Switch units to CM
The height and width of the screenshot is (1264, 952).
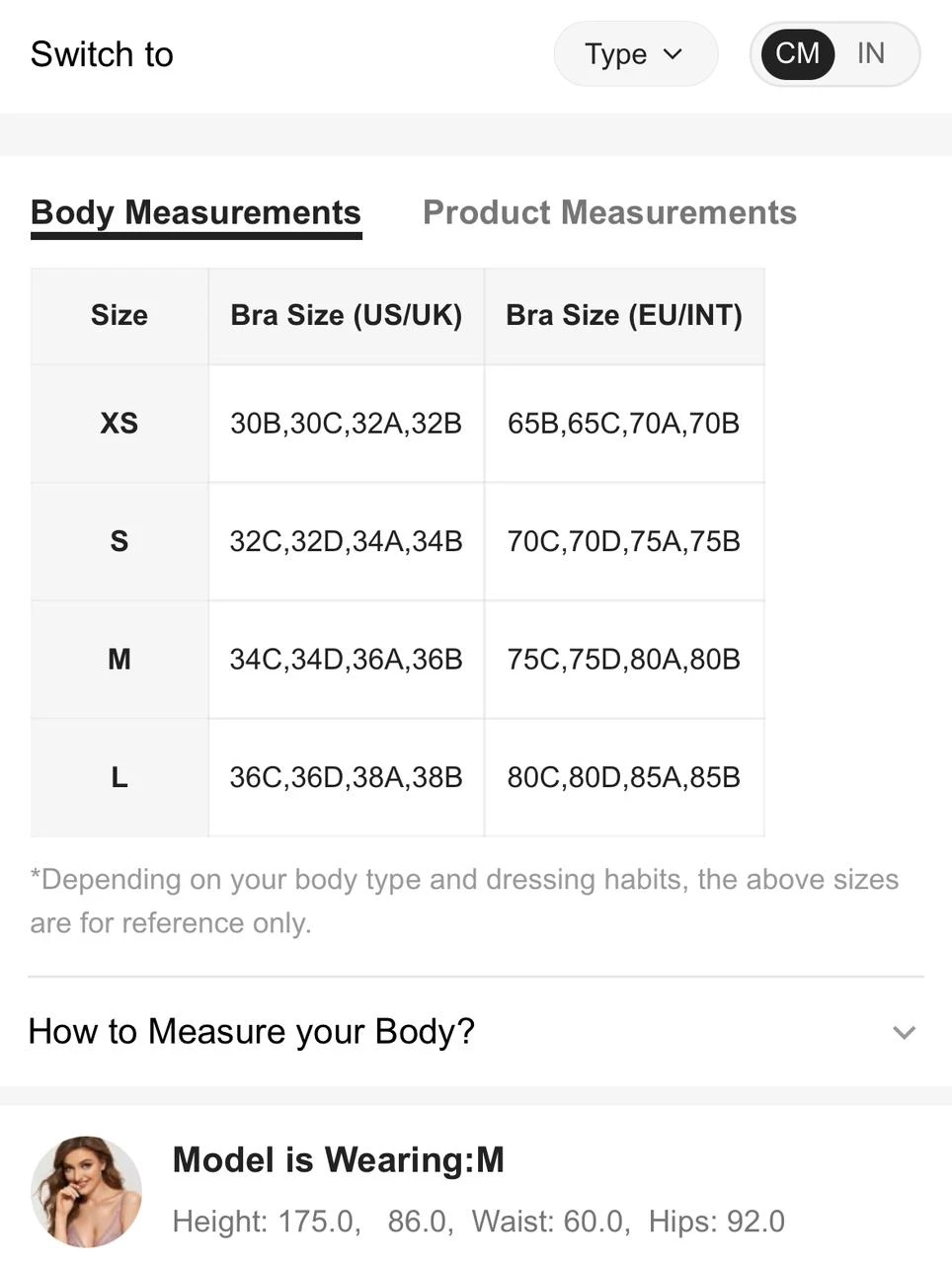(x=797, y=53)
